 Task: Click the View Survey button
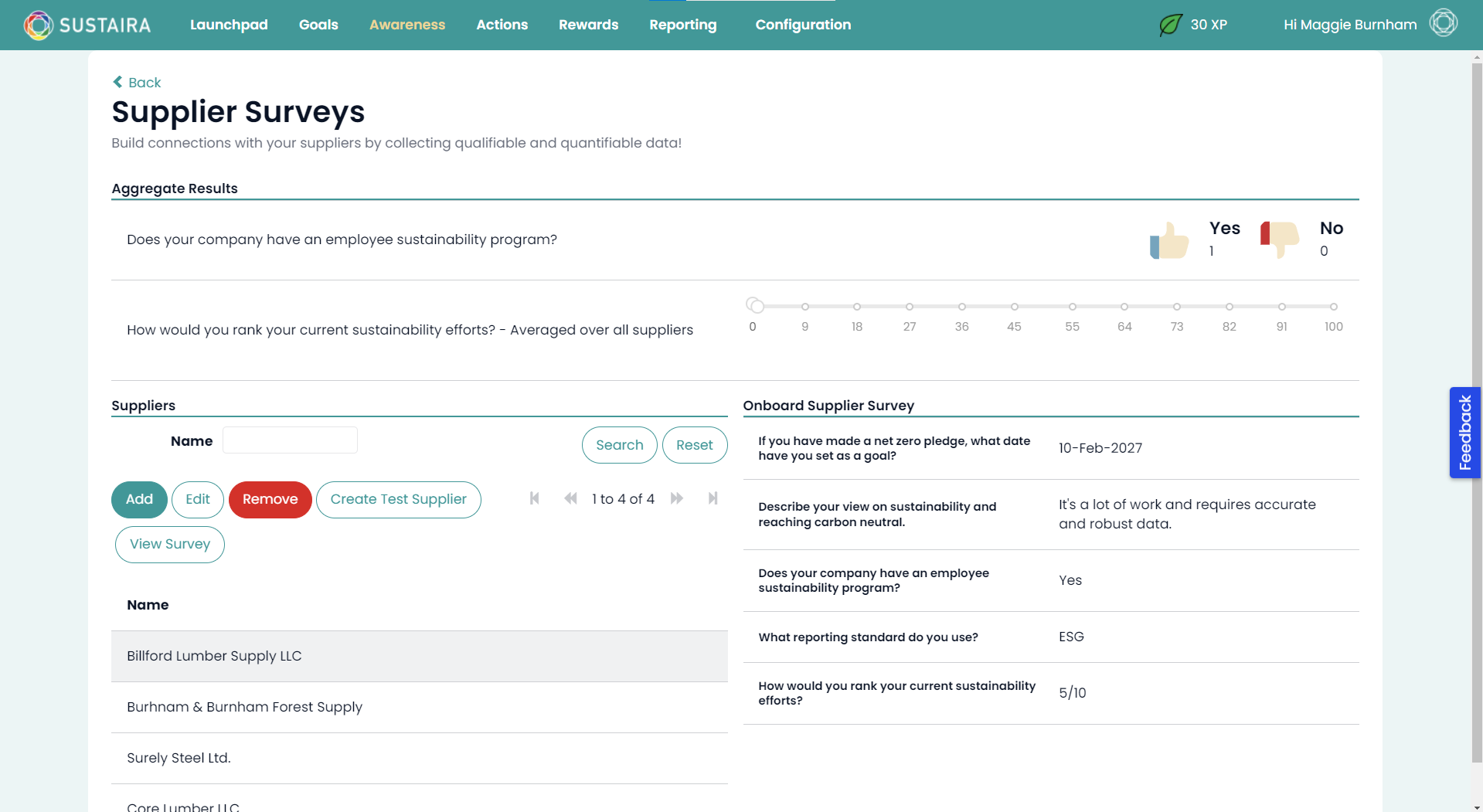[x=170, y=545]
